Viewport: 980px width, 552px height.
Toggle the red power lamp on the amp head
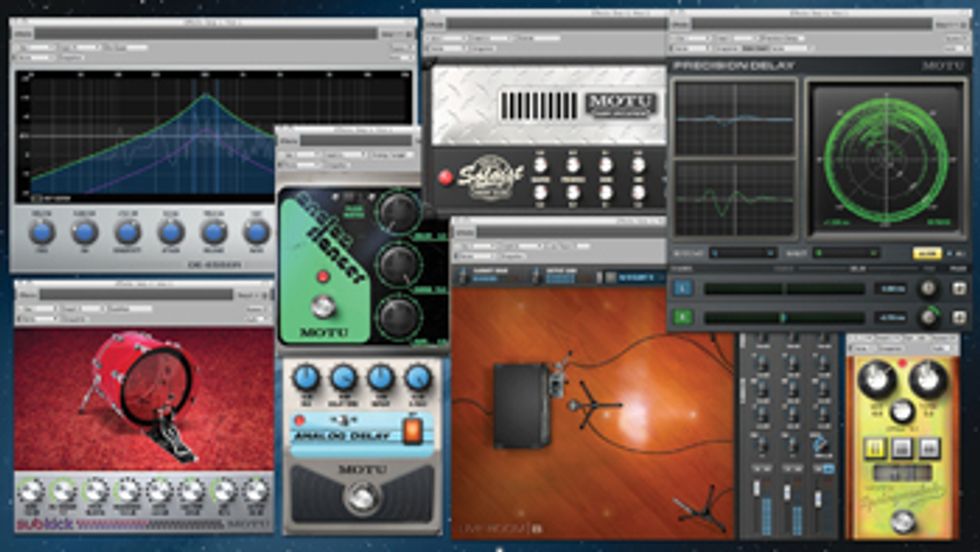(445, 178)
